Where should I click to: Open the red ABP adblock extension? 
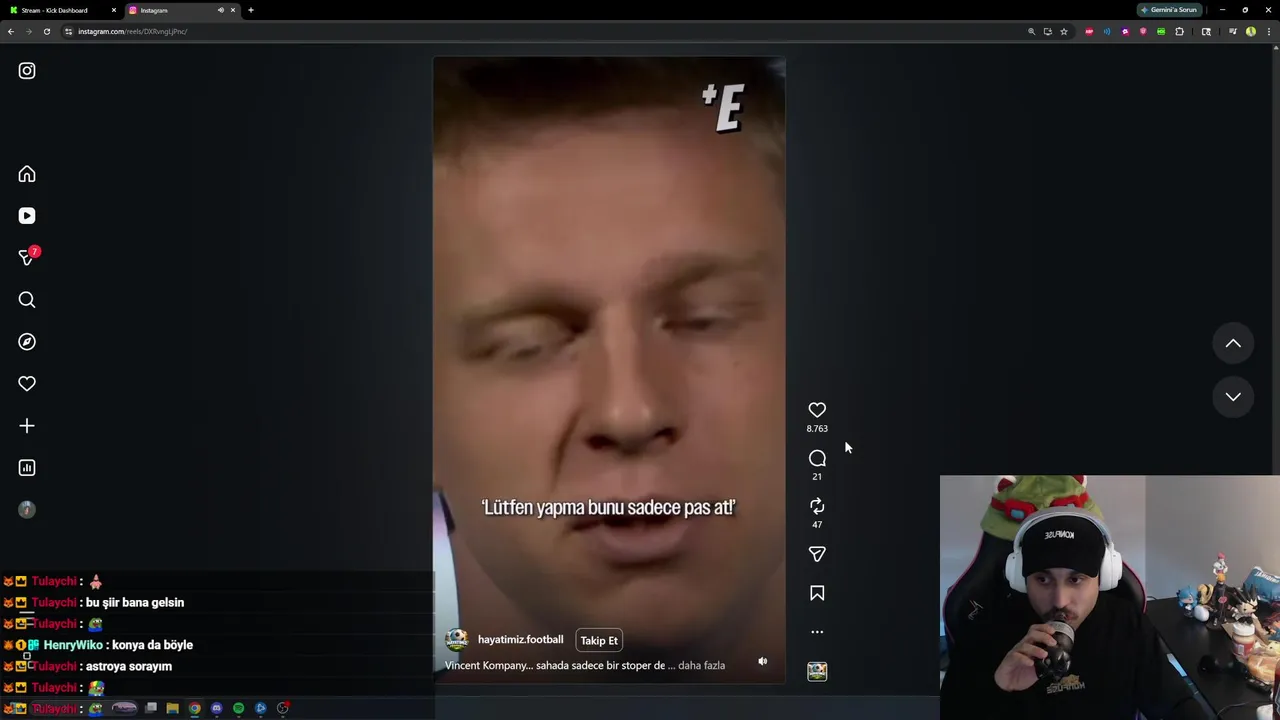pyautogui.click(x=1089, y=31)
